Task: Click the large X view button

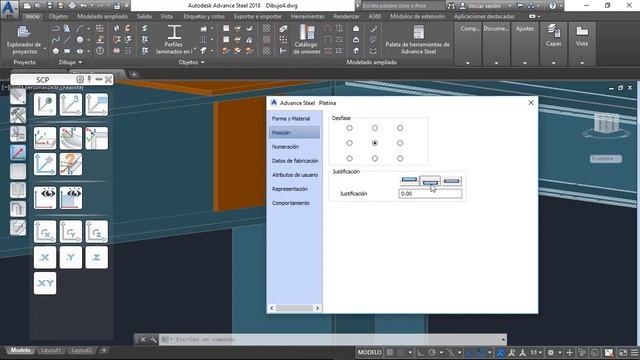Action: [45, 257]
